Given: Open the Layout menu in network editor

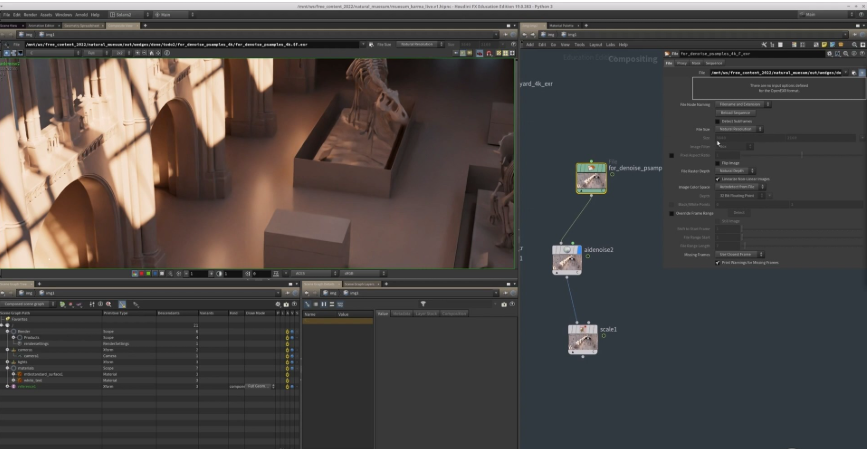Looking at the screenshot, I should 595,44.
